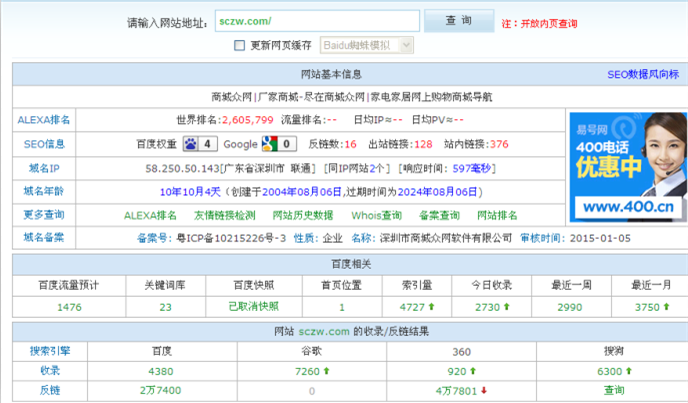Click the 谷歌 column header

point(312,351)
